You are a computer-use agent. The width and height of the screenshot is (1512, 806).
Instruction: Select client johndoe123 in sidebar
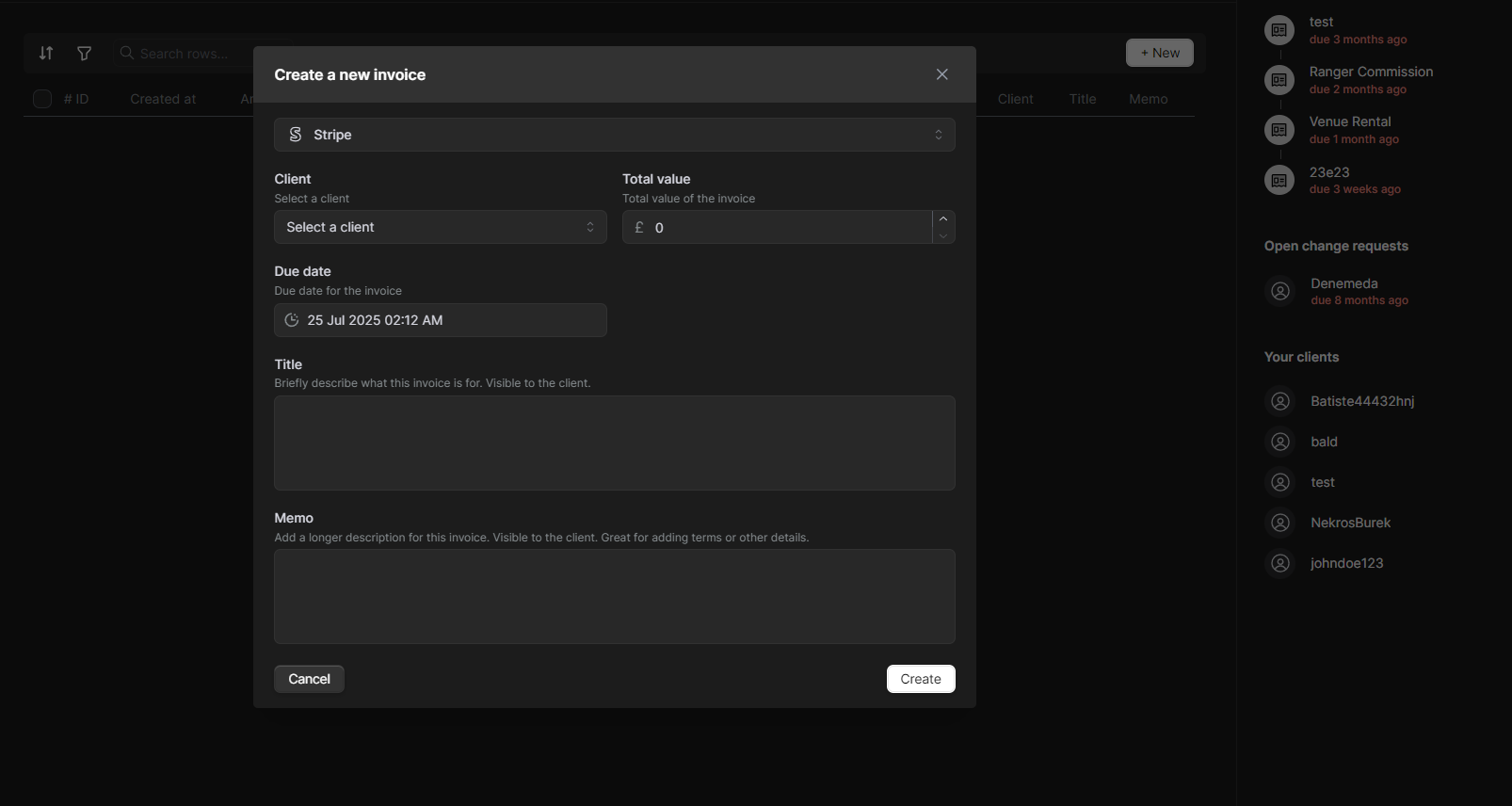[x=1346, y=563]
